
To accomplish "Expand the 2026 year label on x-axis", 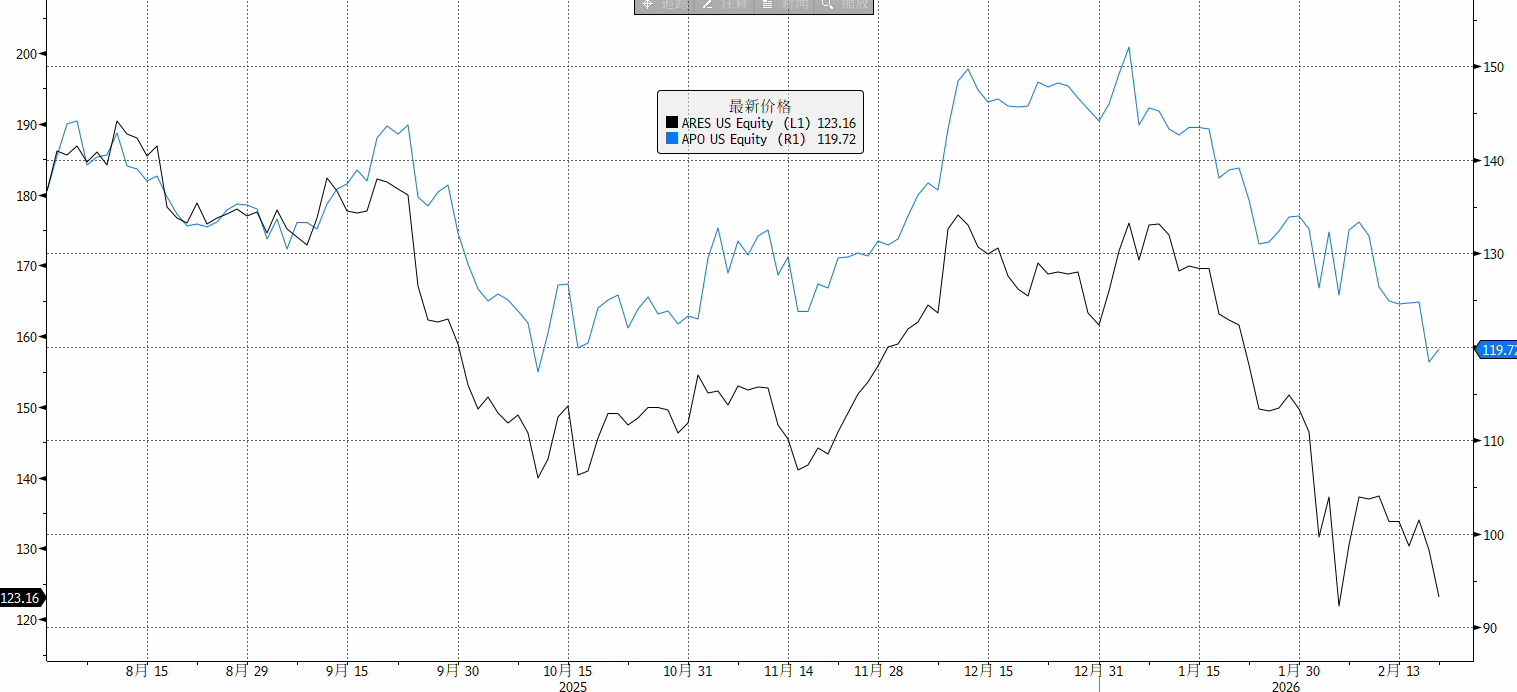I will pyautogui.click(x=1286, y=687).
